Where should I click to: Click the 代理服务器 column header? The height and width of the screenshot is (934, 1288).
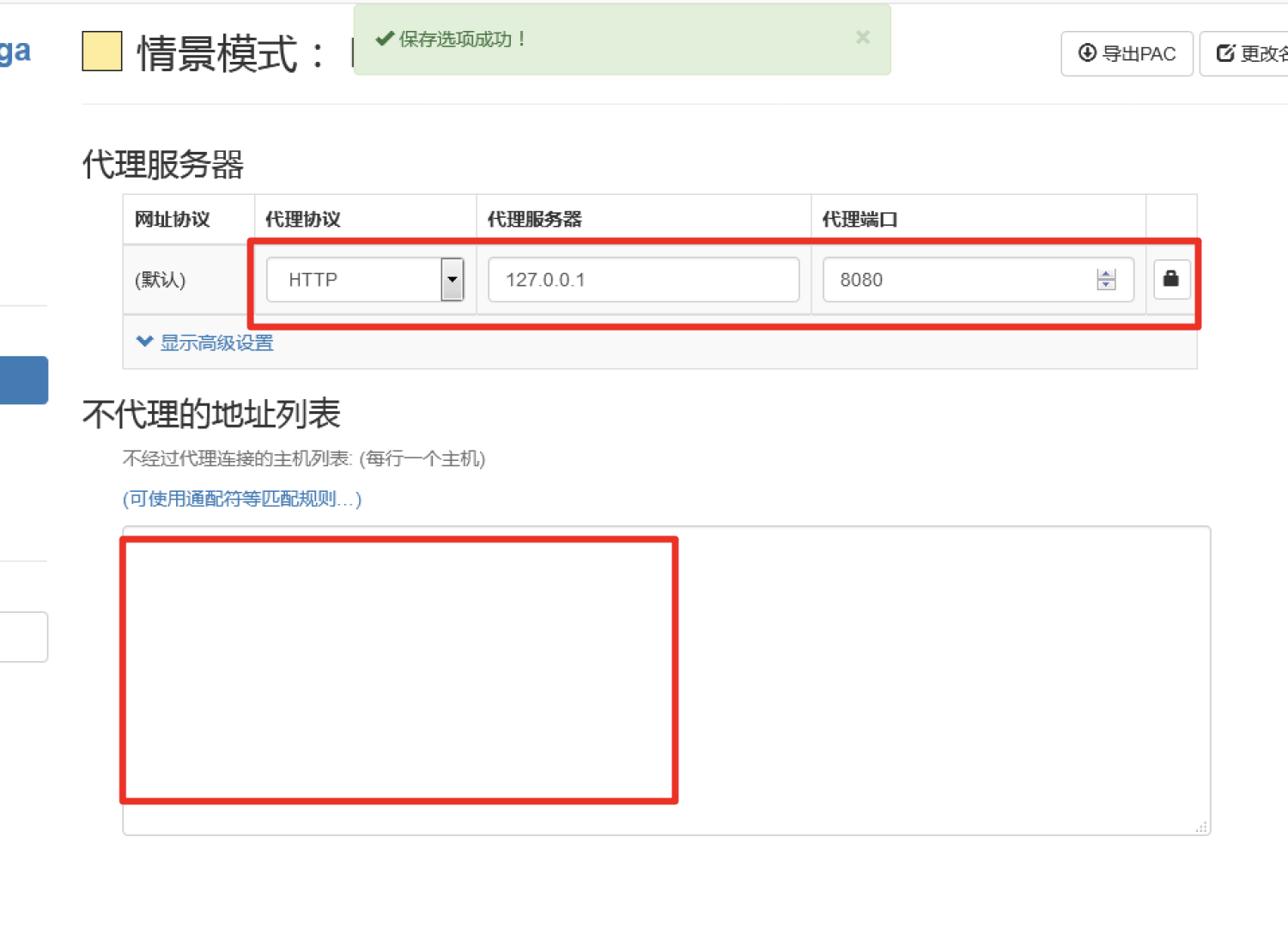pyautogui.click(x=535, y=220)
